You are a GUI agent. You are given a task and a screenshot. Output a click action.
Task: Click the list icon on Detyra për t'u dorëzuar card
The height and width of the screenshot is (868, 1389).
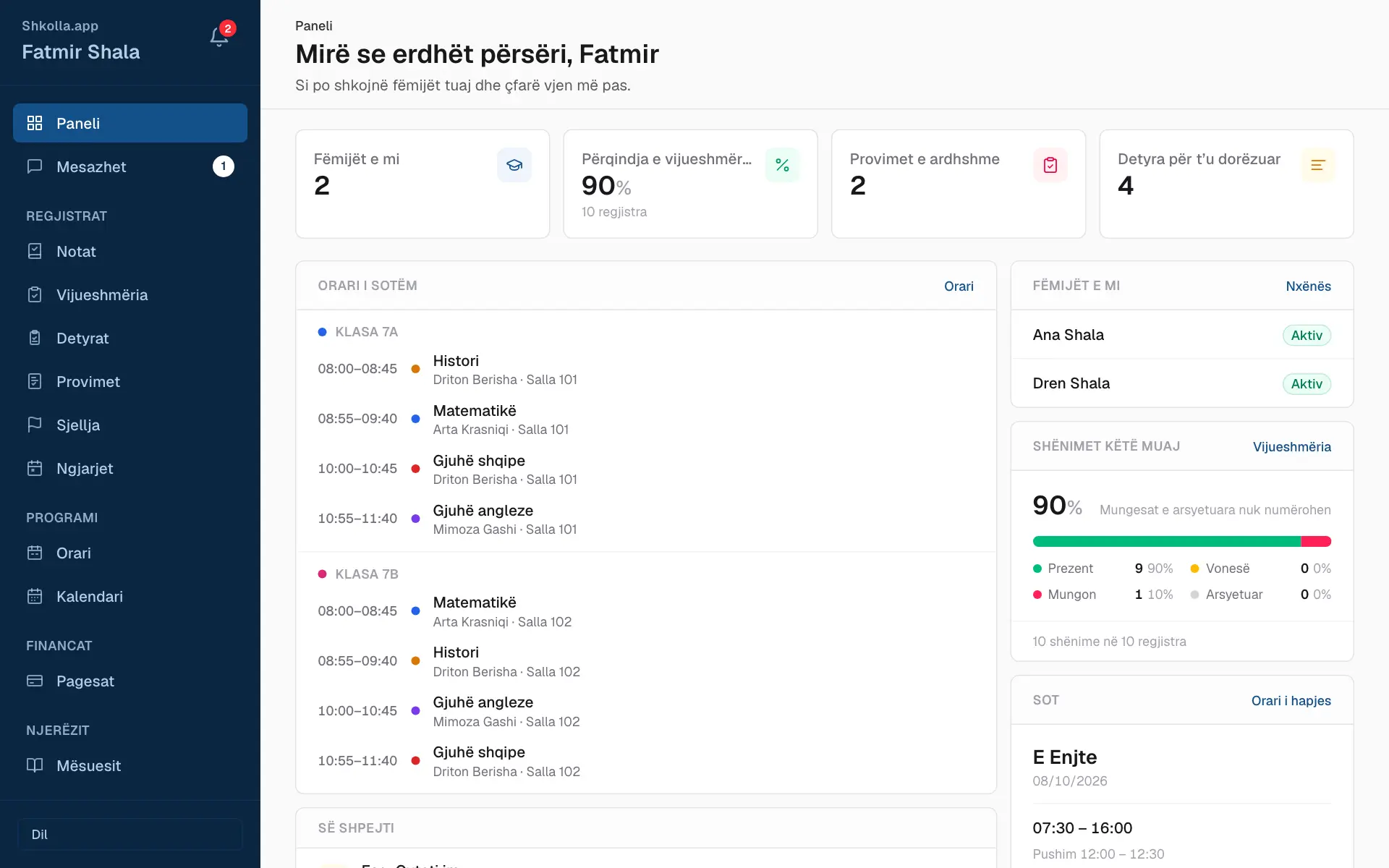pos(1318,165)
